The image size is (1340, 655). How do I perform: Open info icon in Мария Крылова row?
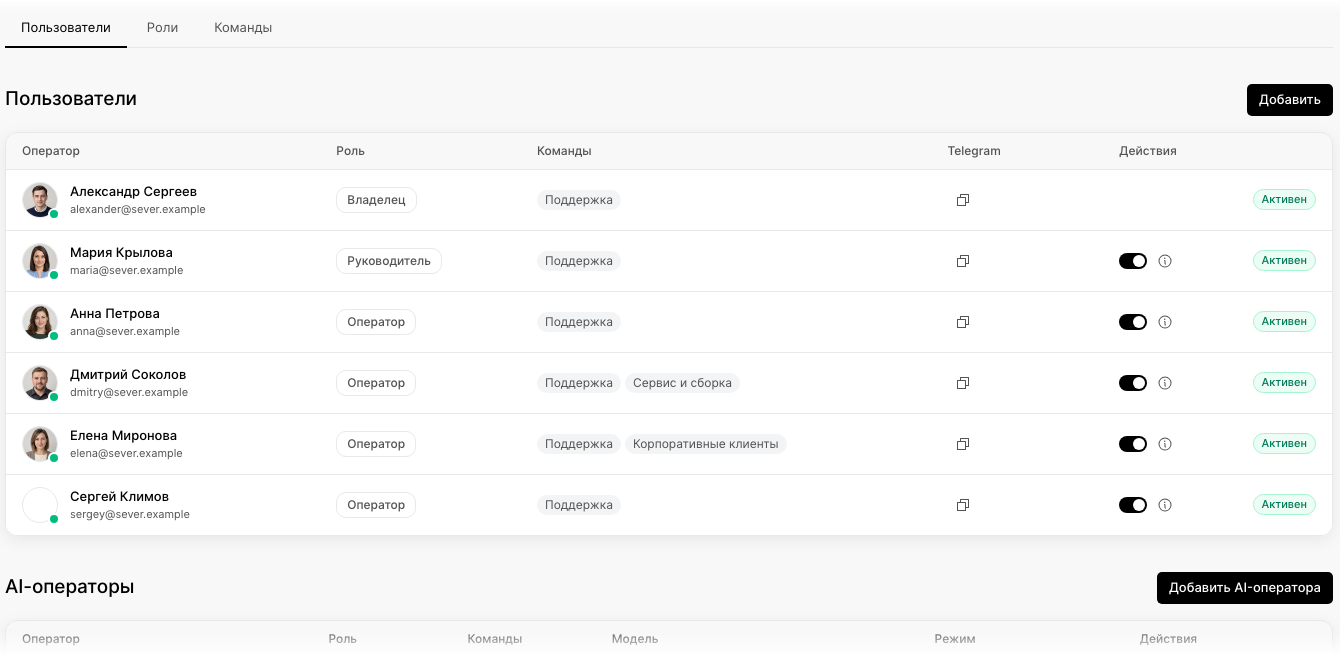[1165, 261]
